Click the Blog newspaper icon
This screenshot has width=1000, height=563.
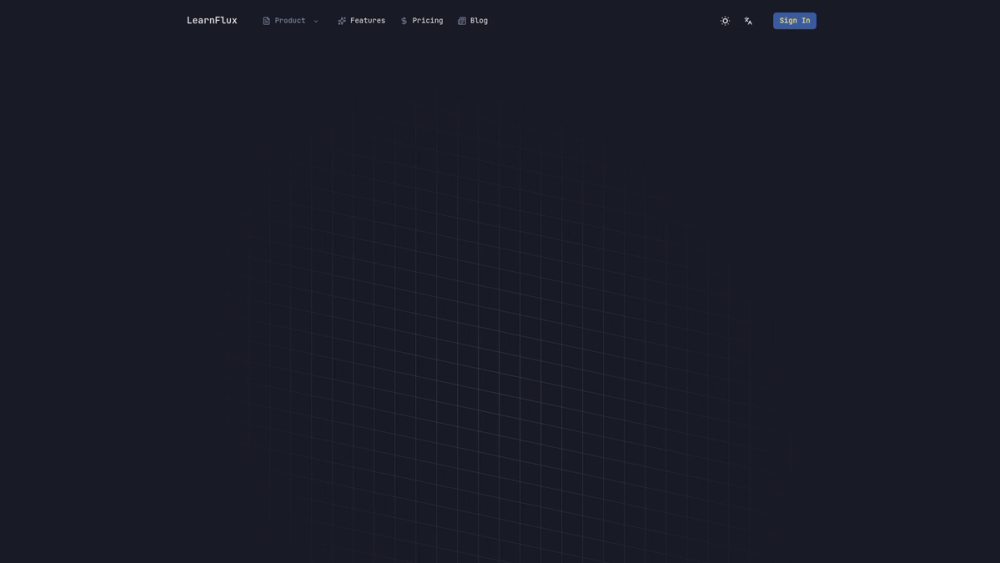point(462,21)
